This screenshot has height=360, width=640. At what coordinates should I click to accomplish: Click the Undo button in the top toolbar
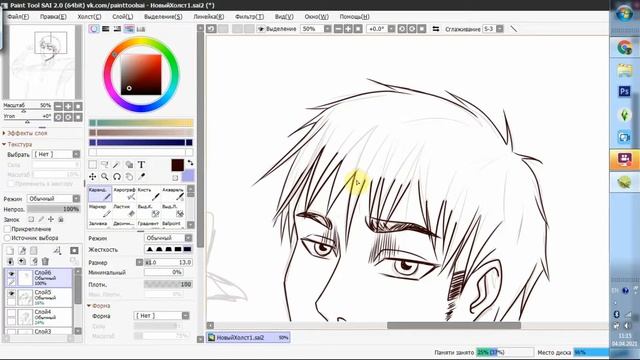pyautogui.click(x=211, y=29)
